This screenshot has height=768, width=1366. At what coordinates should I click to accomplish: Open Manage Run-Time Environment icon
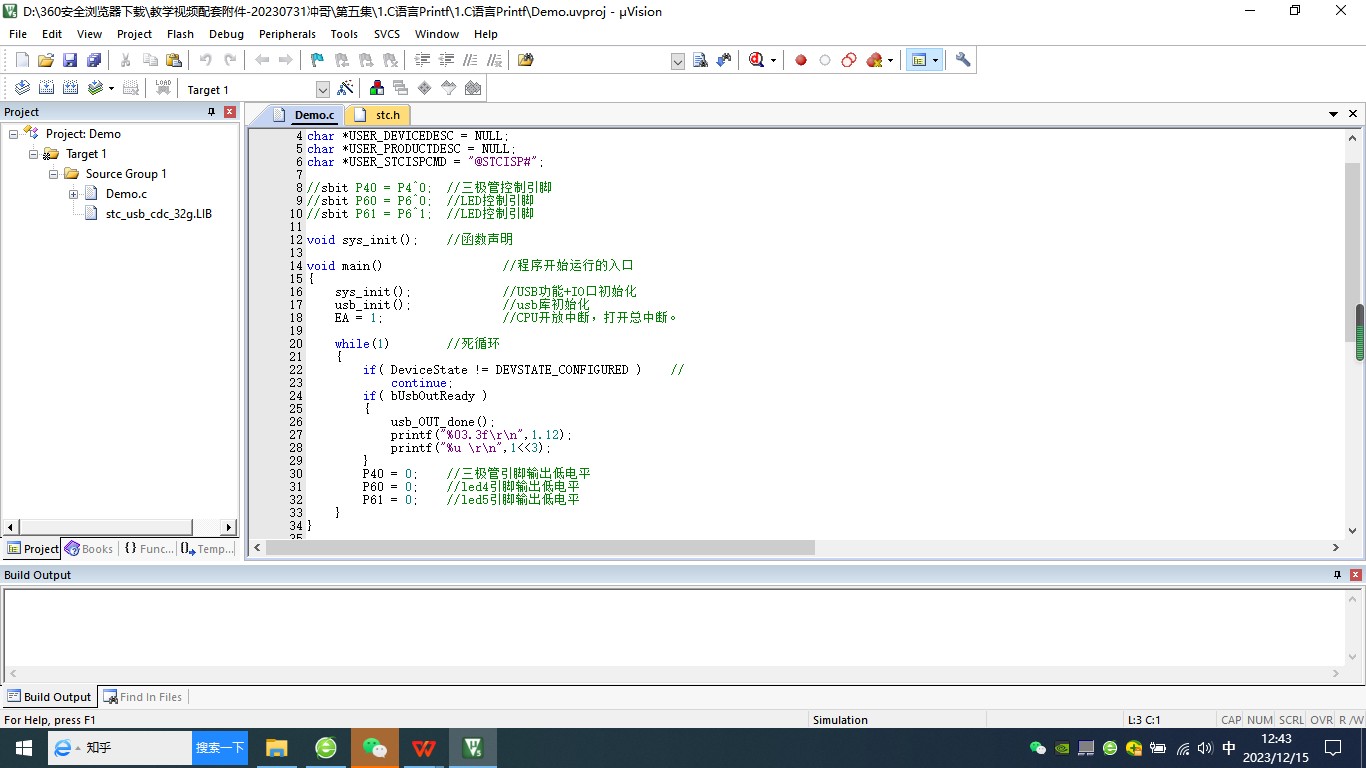425,88
